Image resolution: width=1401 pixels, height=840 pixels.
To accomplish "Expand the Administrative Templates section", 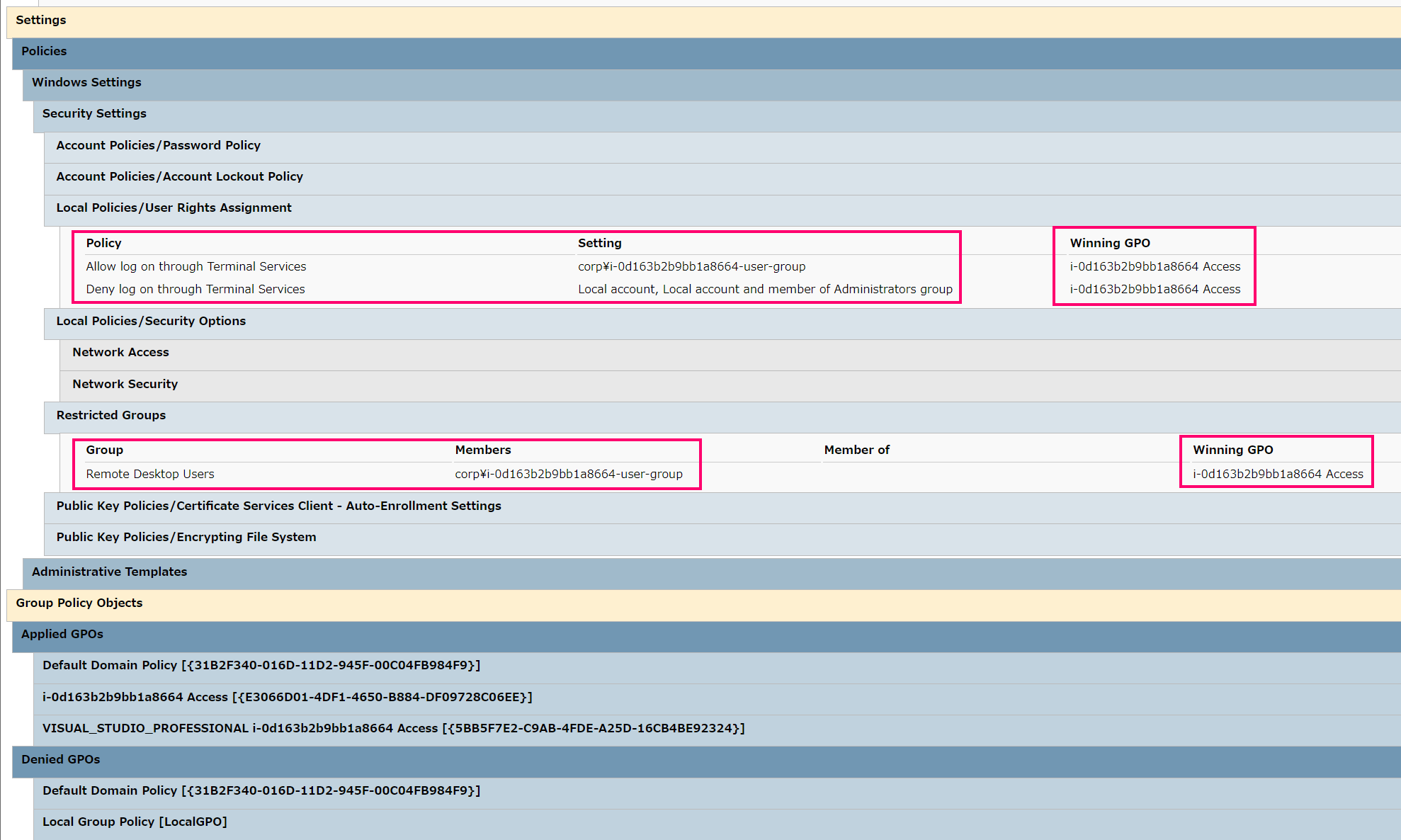I will [x=109, y=572].
